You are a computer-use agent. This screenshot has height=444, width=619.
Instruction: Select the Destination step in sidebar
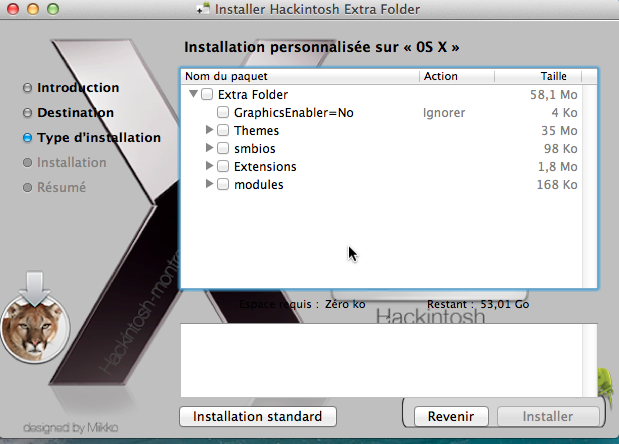pos(75,113)
